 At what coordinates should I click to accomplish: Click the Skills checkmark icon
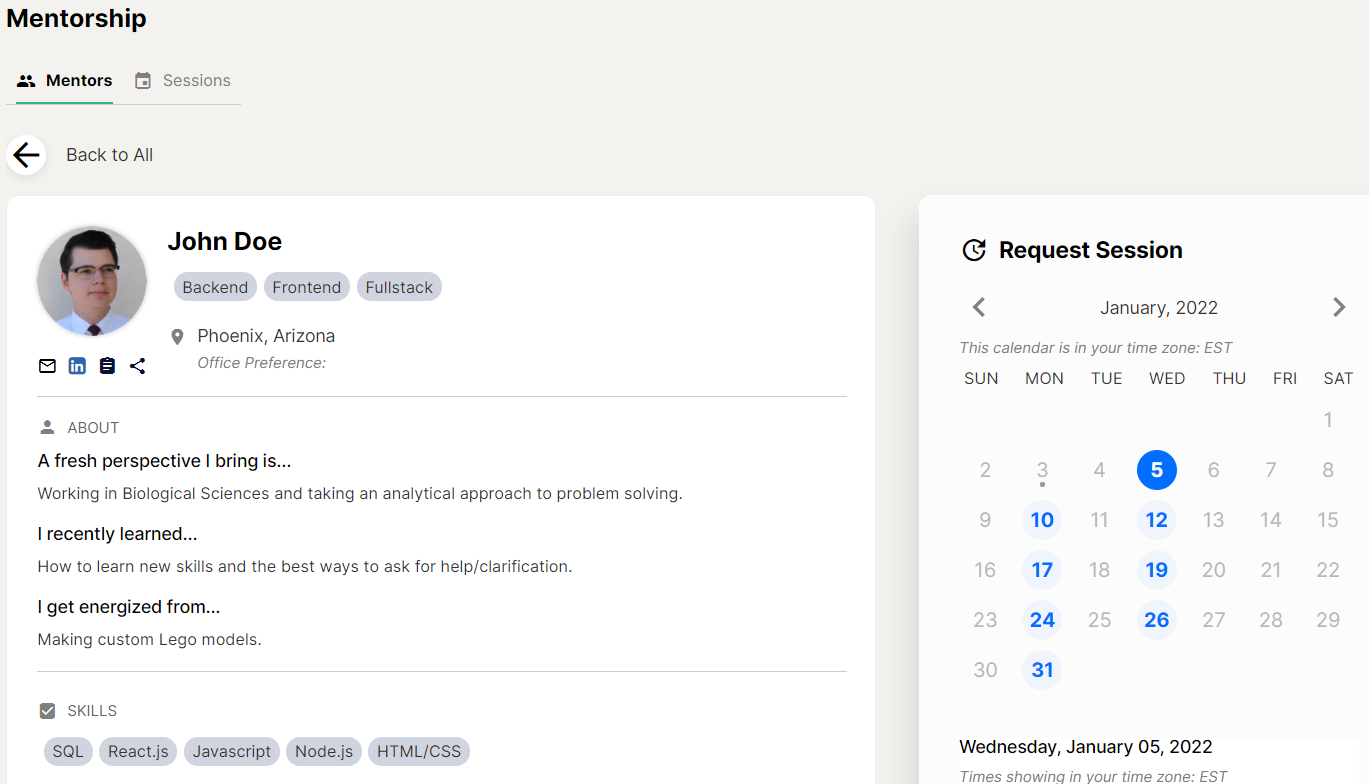click(x=47, y=711)
